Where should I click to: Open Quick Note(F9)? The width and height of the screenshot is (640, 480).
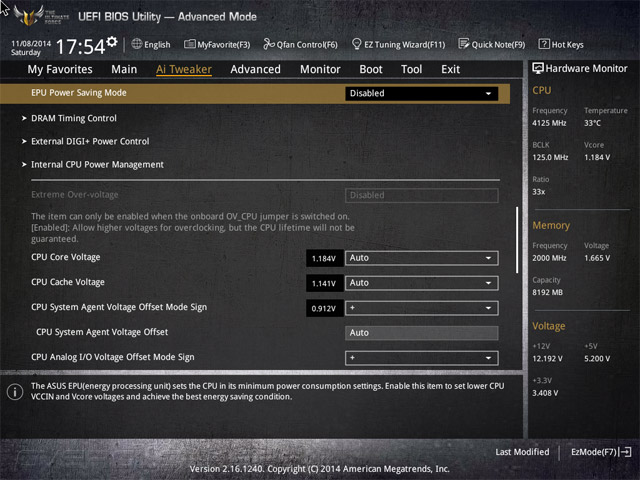[491, 44]
